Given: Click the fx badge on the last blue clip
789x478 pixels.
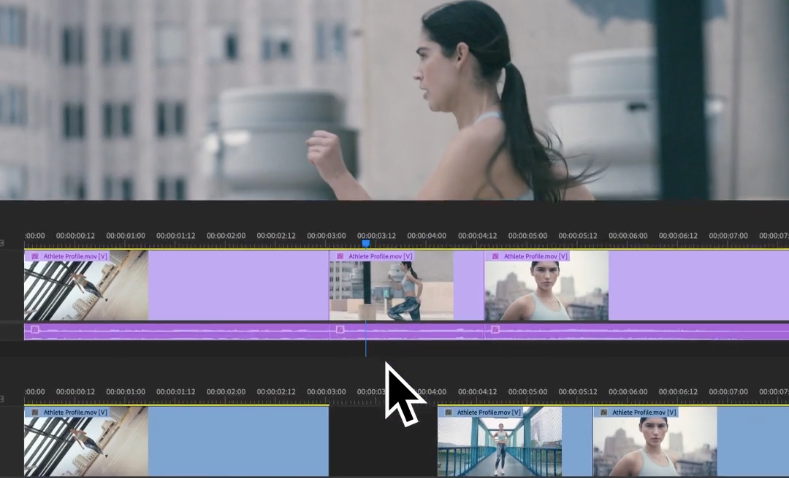Looking at the screenshot, I should pyautogui.click(x=603, y=412).
